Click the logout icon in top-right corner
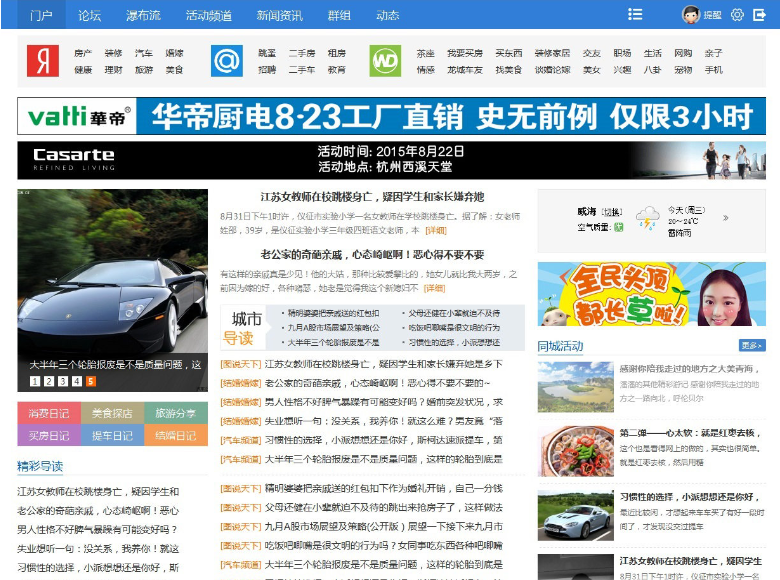This screenshot has width=780, height=580. coord(760,15)
